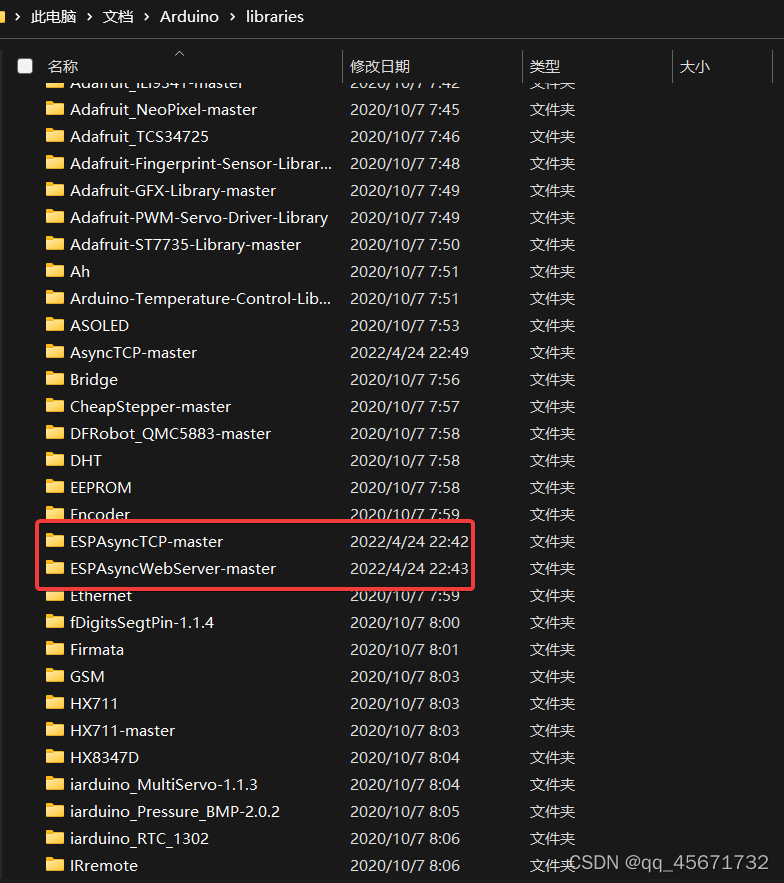Click the folder icon of EEPROM
Viewport: 784px width, 883px height.
click(55, 487)
